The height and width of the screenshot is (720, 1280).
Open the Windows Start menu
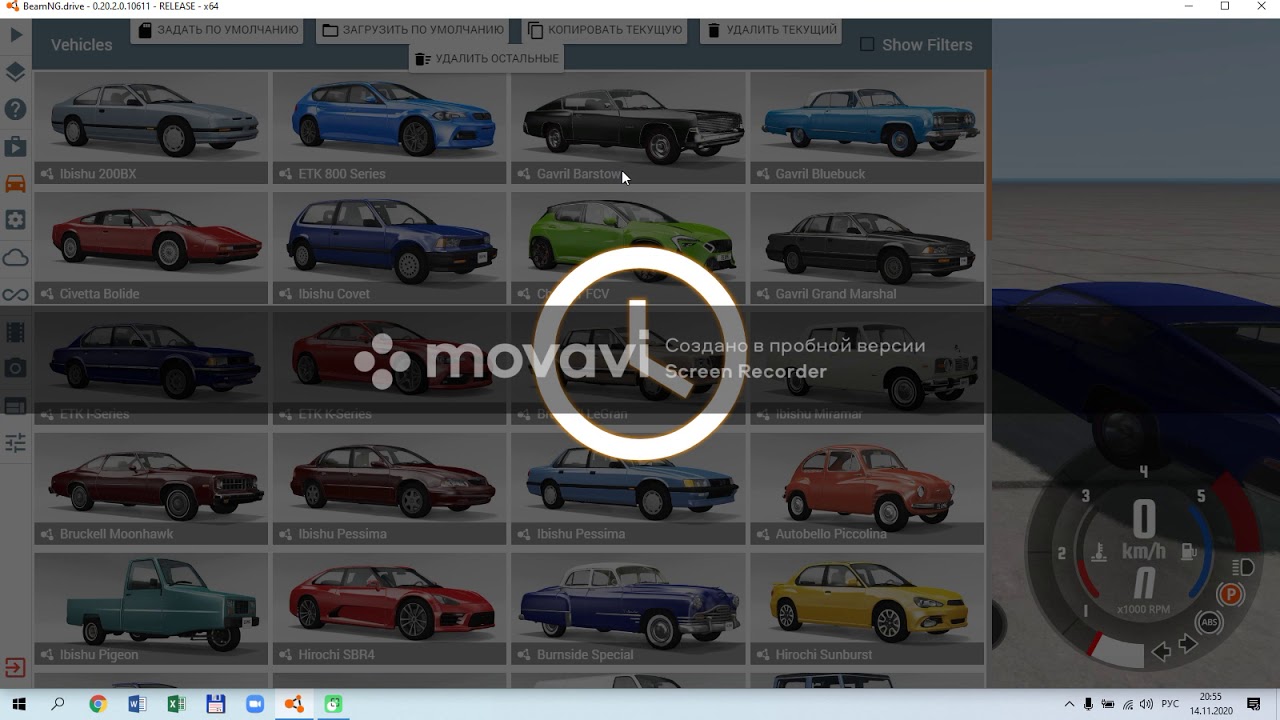pos(19,704)
